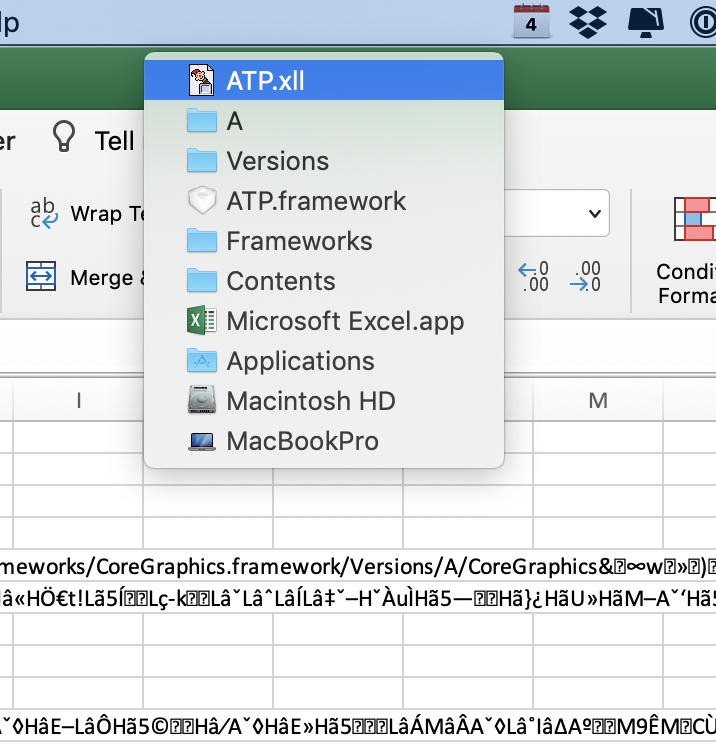Open the Dropbox menu bar icon
The image size is (716, 744).
click(588, 22)
